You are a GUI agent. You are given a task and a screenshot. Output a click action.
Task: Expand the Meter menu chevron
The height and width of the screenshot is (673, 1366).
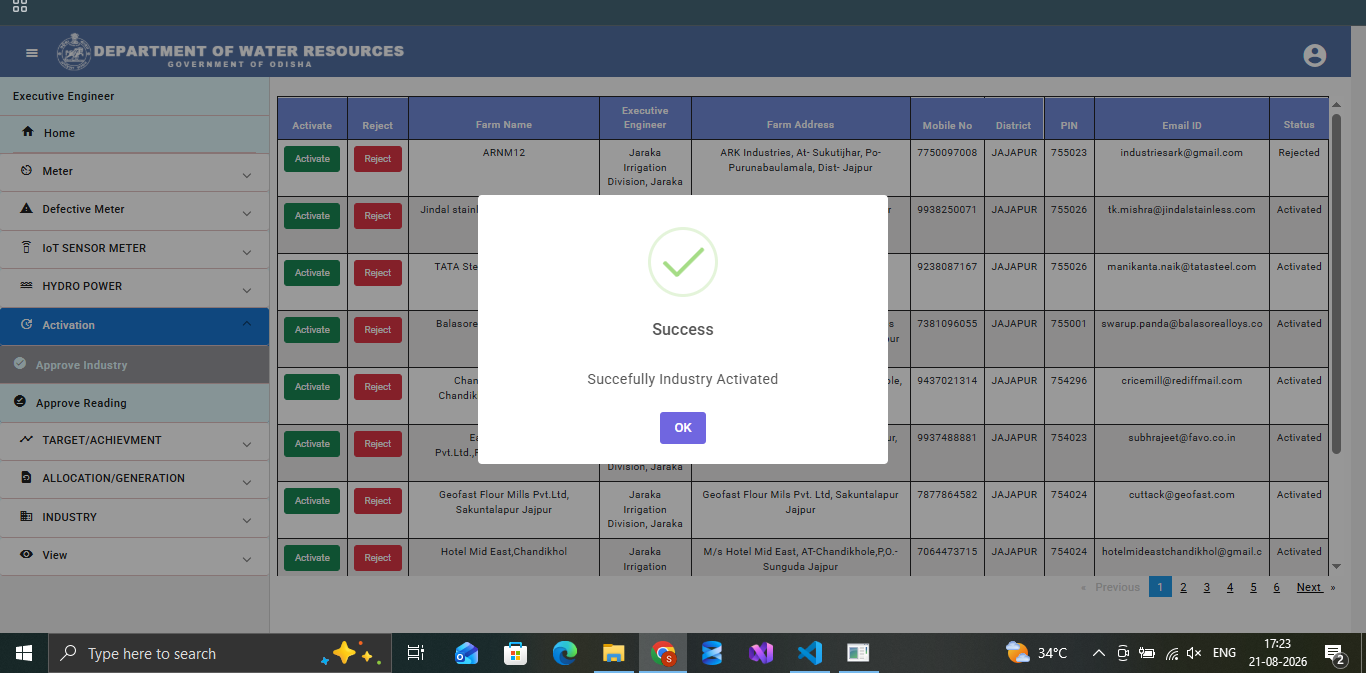click(x=247, y=175)
